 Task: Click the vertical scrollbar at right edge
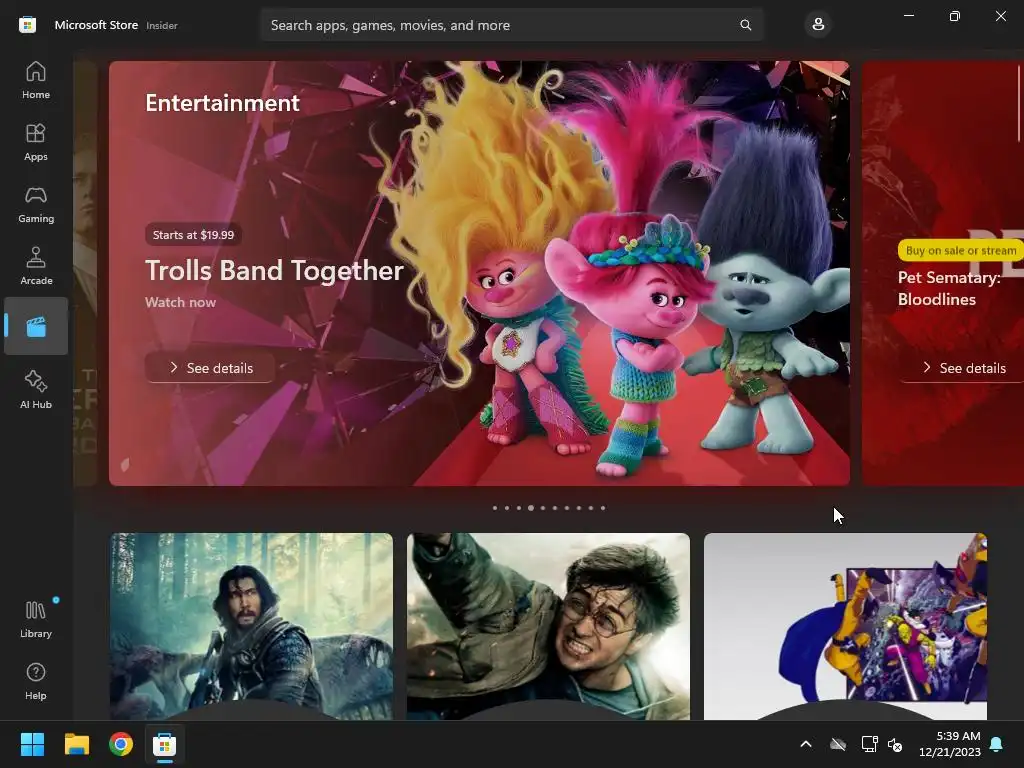[1019, 103]
